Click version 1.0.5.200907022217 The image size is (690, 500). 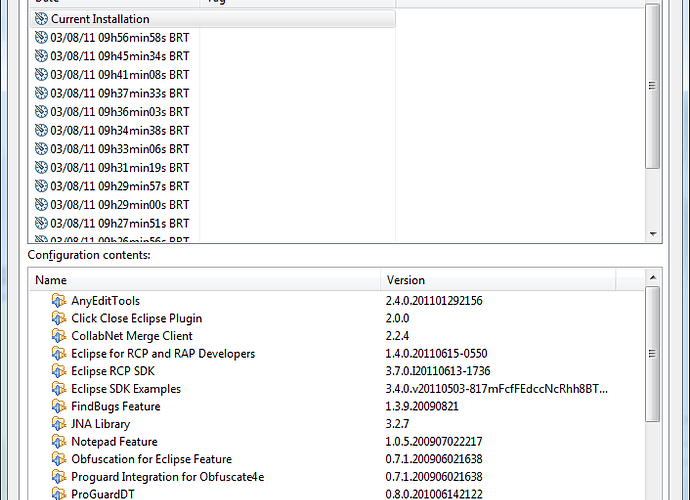click(434, 441)
